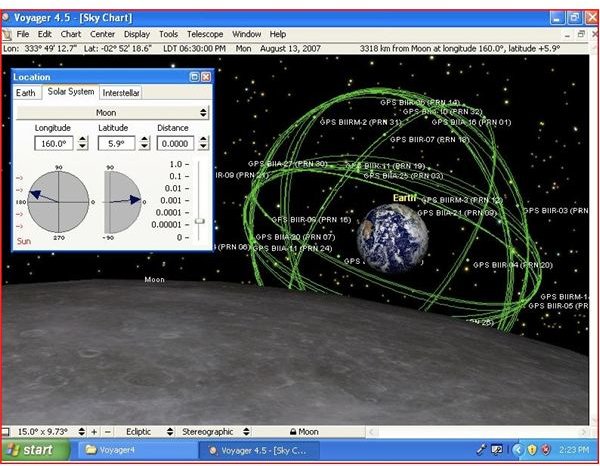This screenshot has width=600, height=466.
Task: Click the Distance stepper arrows
Action: (204, 143)
